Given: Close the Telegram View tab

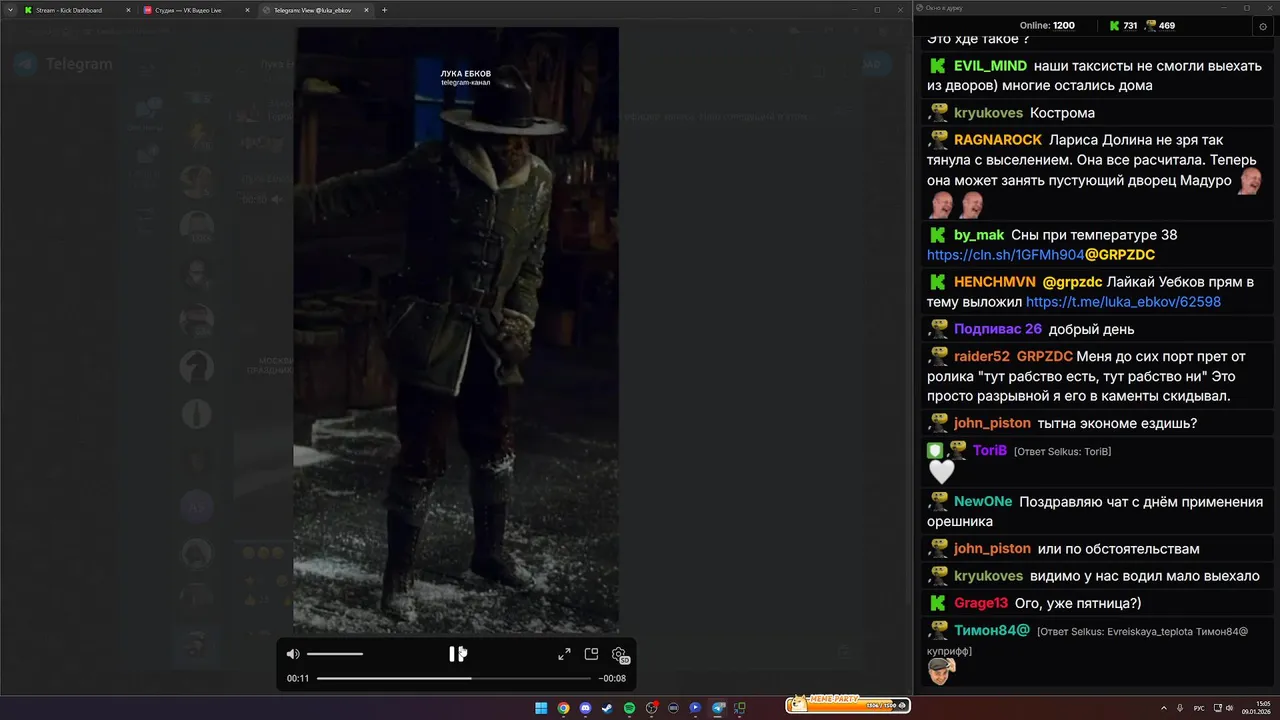Looking at the screenshot, I should point(366,10).
